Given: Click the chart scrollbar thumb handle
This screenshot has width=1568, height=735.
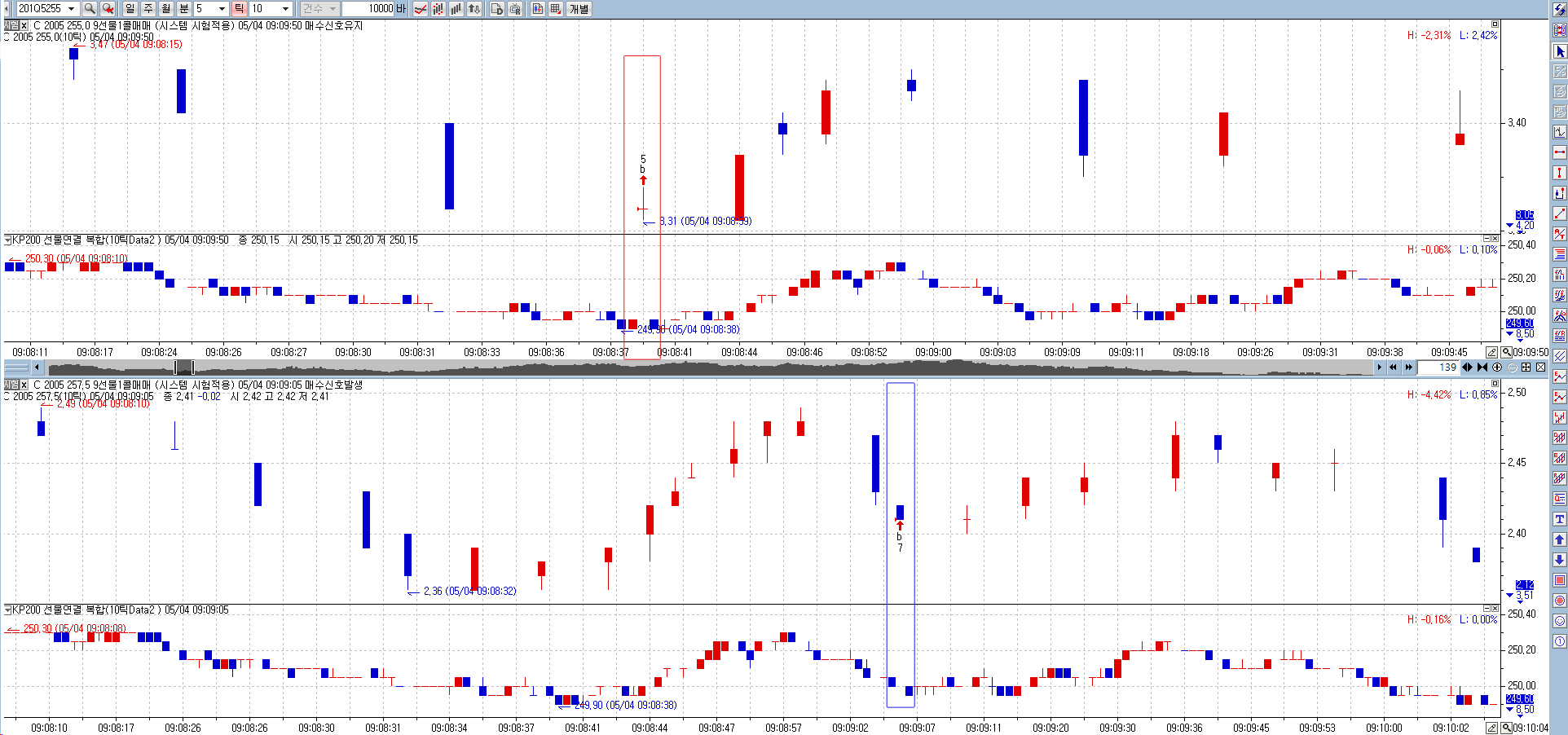Looking at the screenshot, I should [x=184, y=367].
